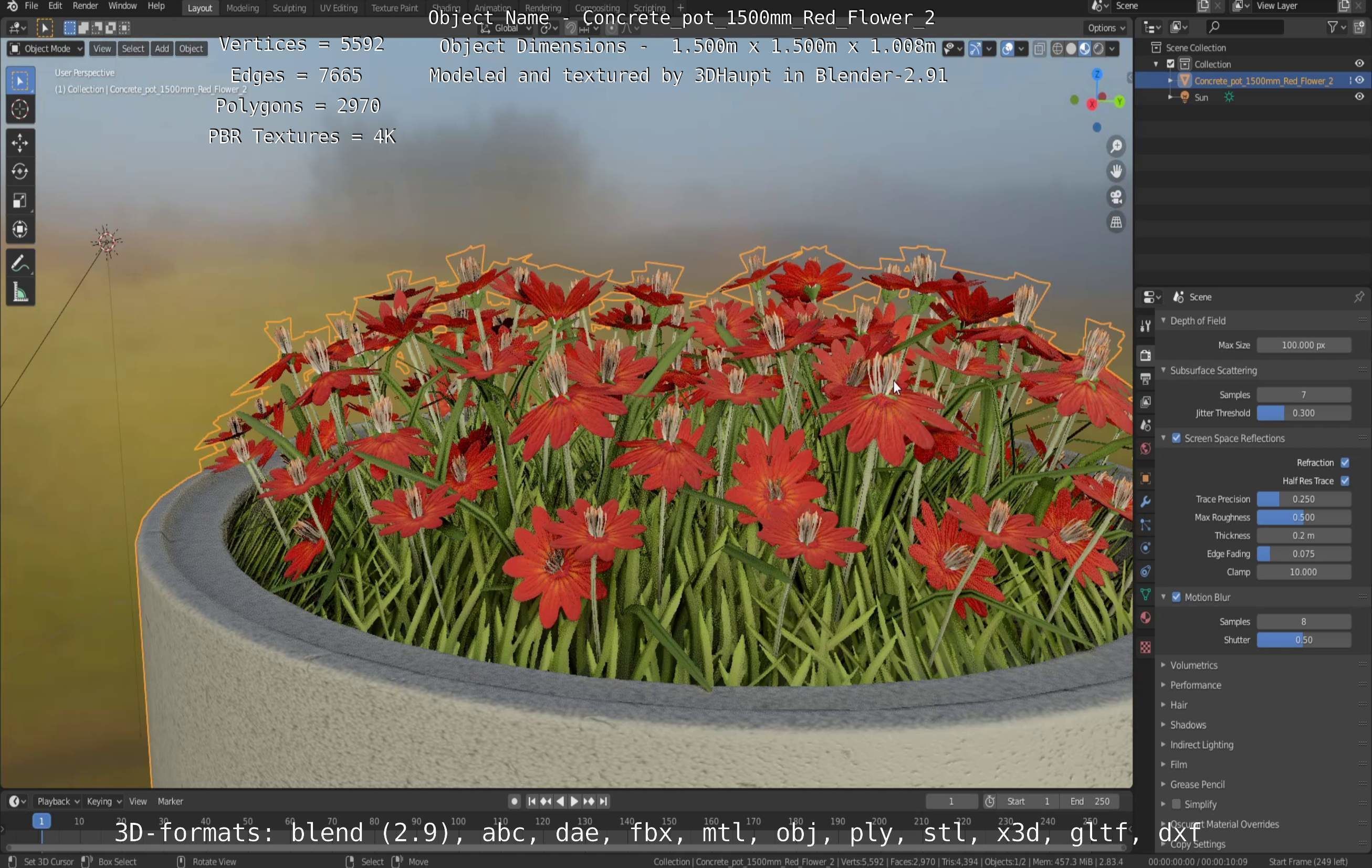Open the Particle properties tab
The image size is (1372, 868).
[1145, 525]
